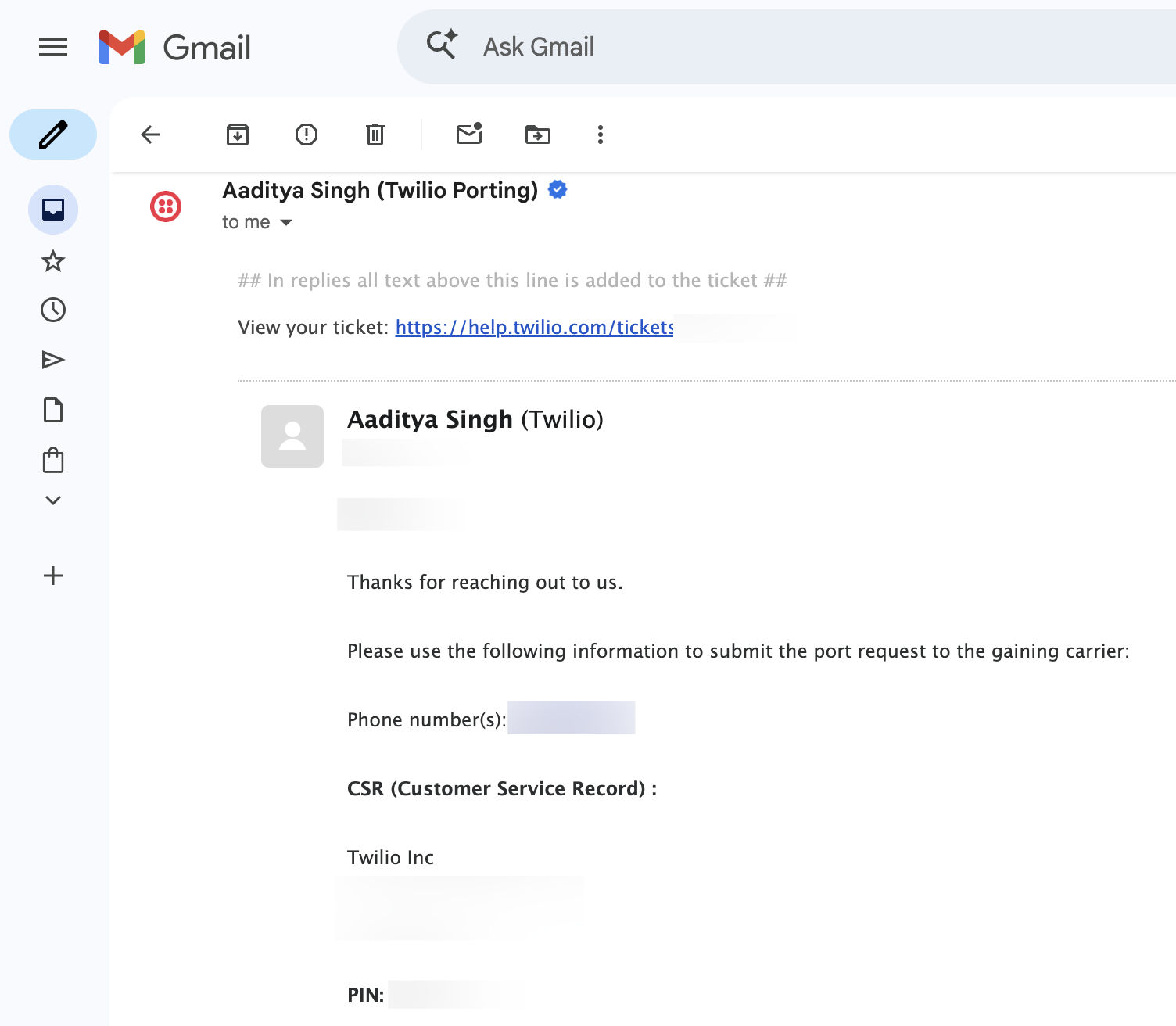The width and height of the screenshot is (1176, 1026).
Task: Report this email as spam
Action: pos(307,135)
